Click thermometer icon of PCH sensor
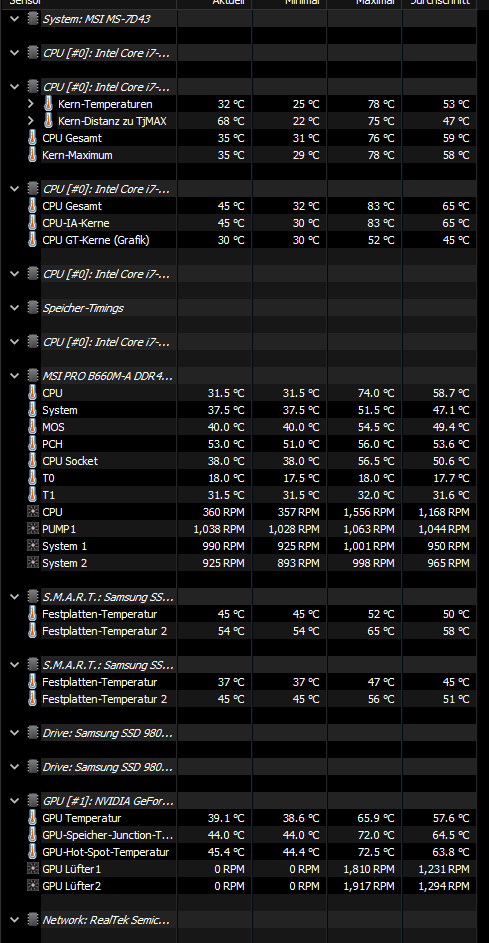This screenshot has width=489, height=943. tap(32, 444)
